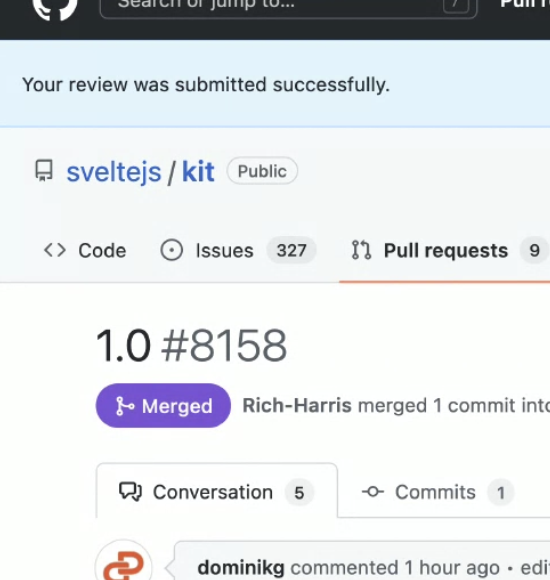550x580 pixels.
Task: Open the kit repository link
Action: point(198,172)
